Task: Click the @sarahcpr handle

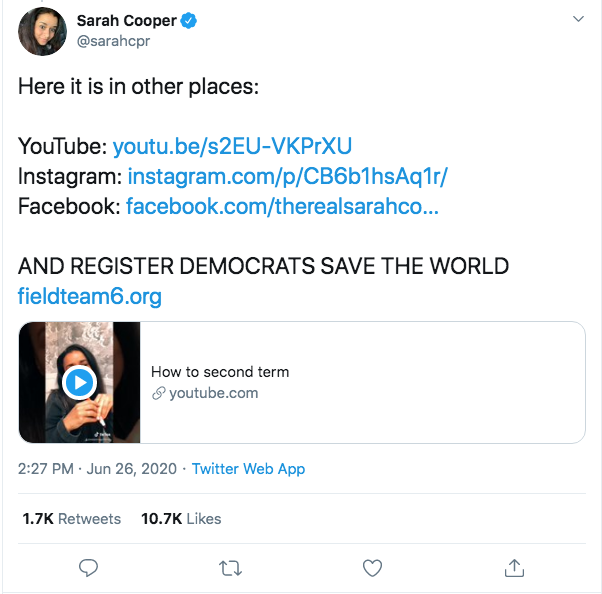Action: coord(113,41)
